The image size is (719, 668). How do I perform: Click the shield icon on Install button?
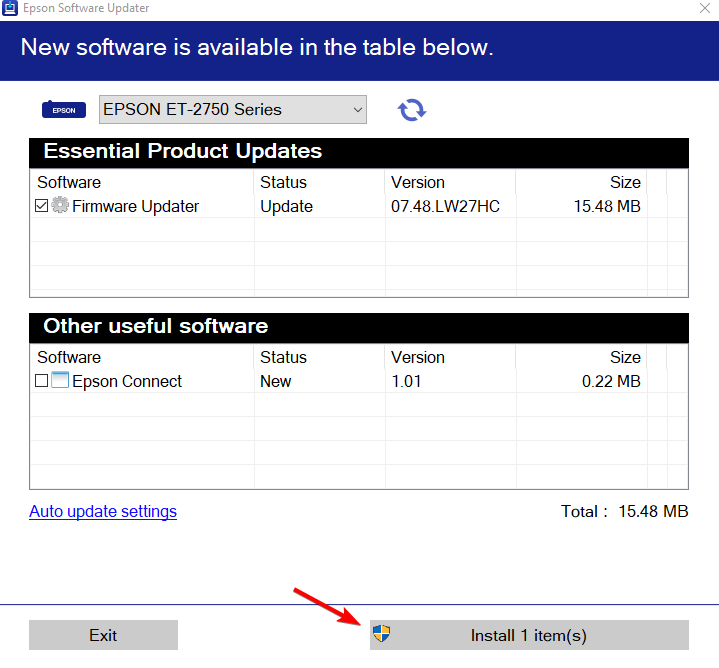pyautogui.click(x=381, y=634)
